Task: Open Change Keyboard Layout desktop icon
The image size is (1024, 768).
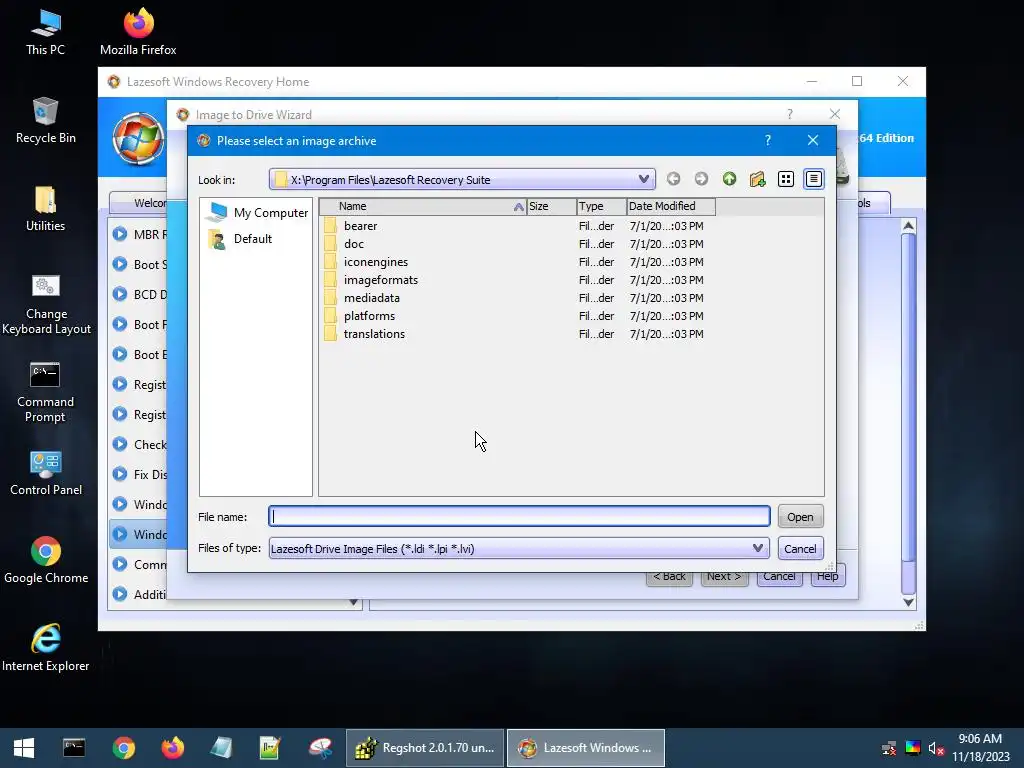Action: pyautogui.click(x=46, y=304)
